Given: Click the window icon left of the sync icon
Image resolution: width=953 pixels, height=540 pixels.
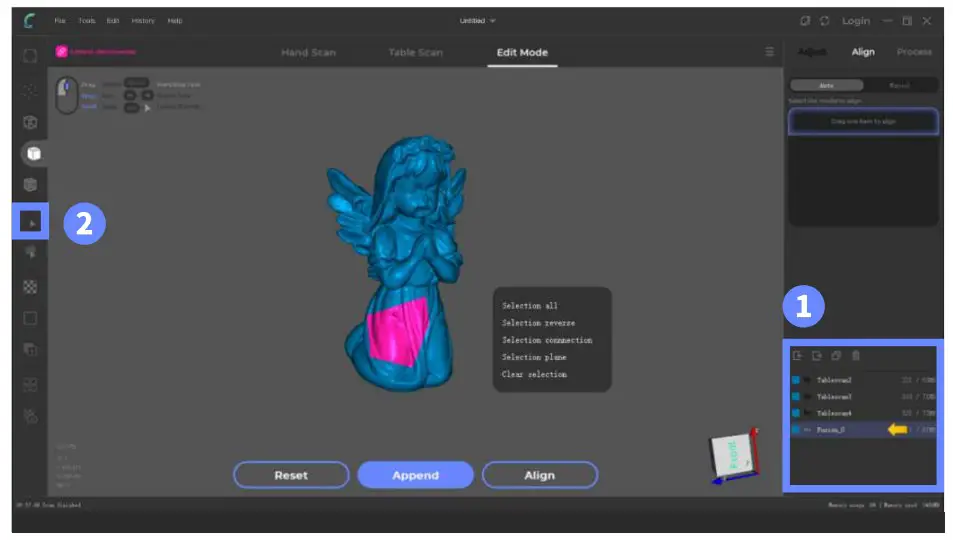Looking at the screenshot, I should point(805,21).
